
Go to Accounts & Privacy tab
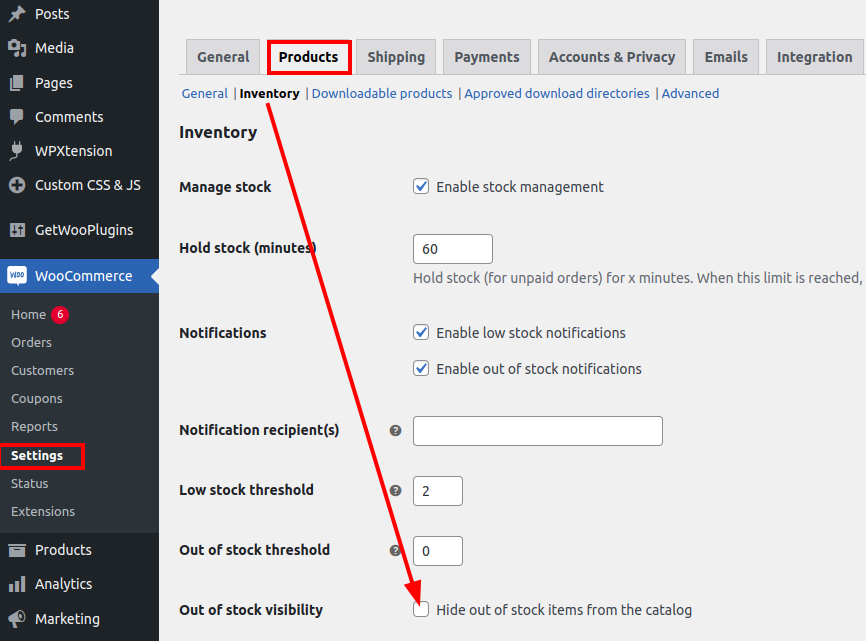[612, 57]
